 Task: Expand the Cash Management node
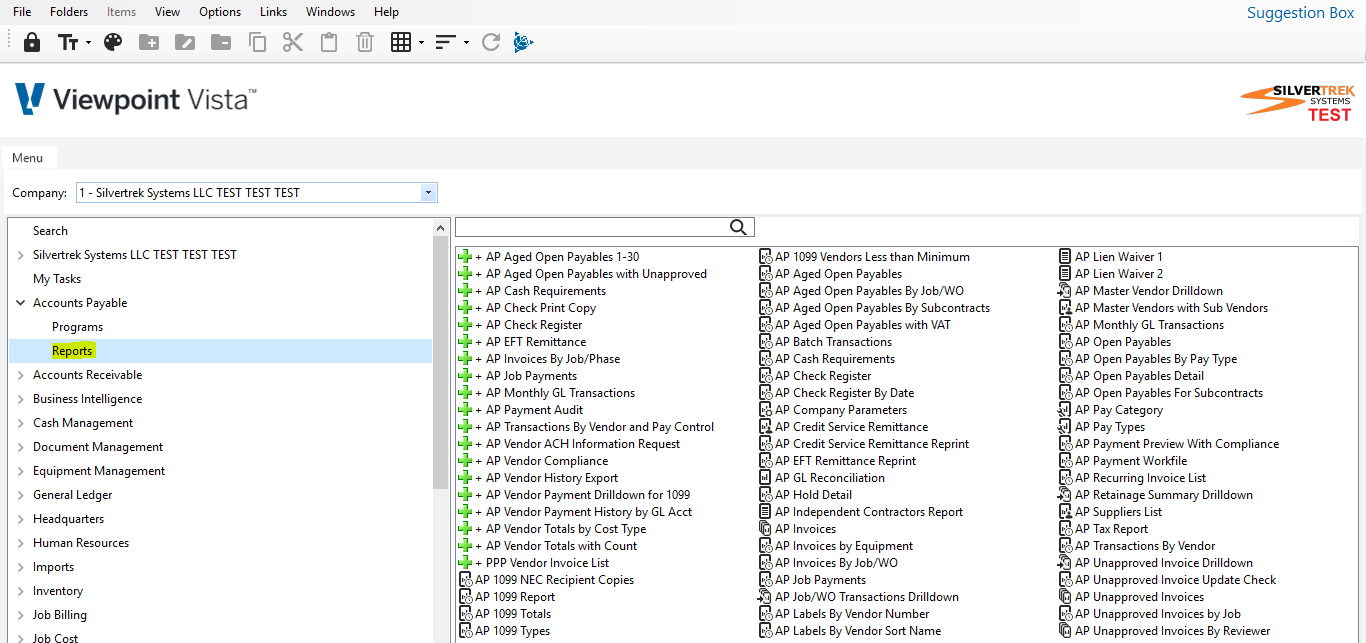[x=21, y=423]
